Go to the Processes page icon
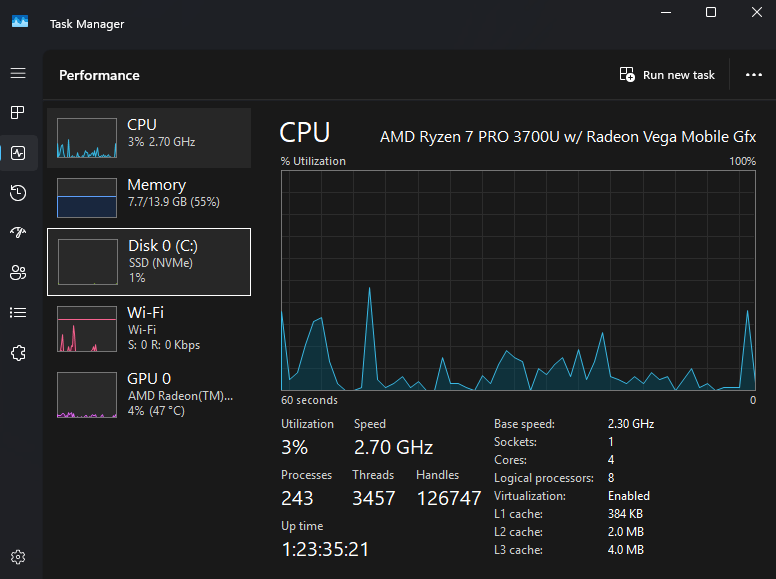 (x=18, y=113)
